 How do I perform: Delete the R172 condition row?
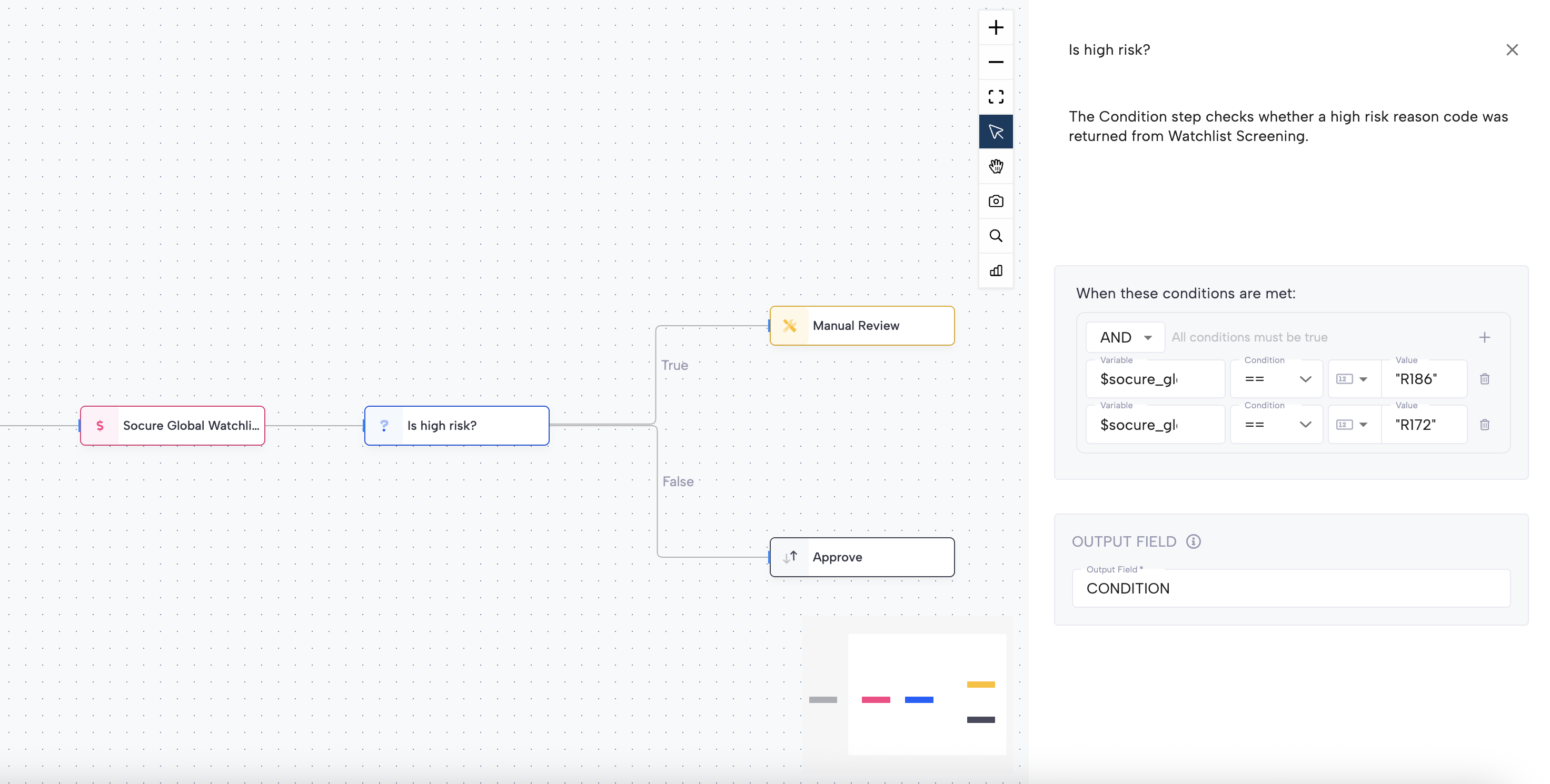point(1484,425)
